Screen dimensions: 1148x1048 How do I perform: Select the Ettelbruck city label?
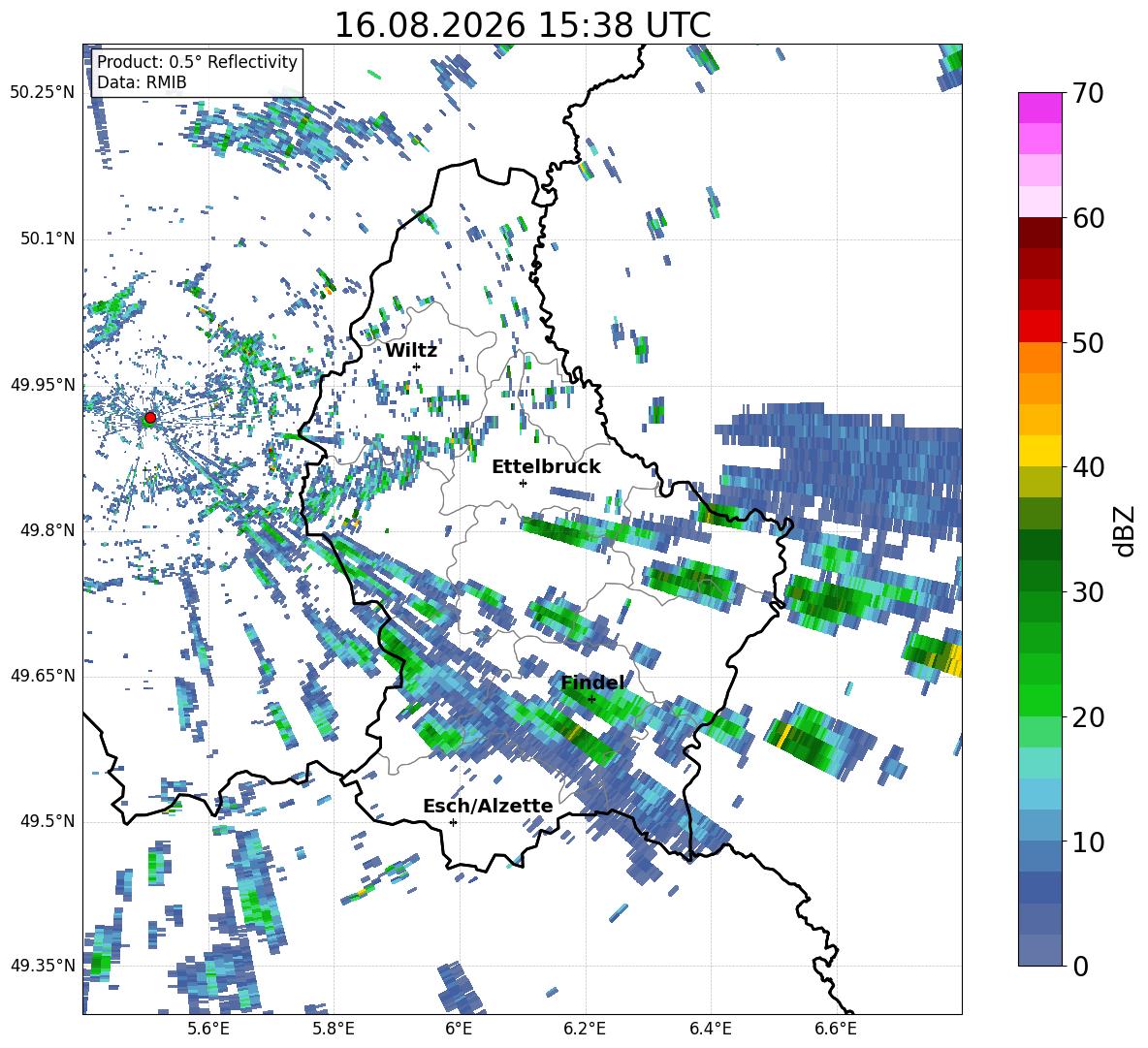[x=546, y=467]
